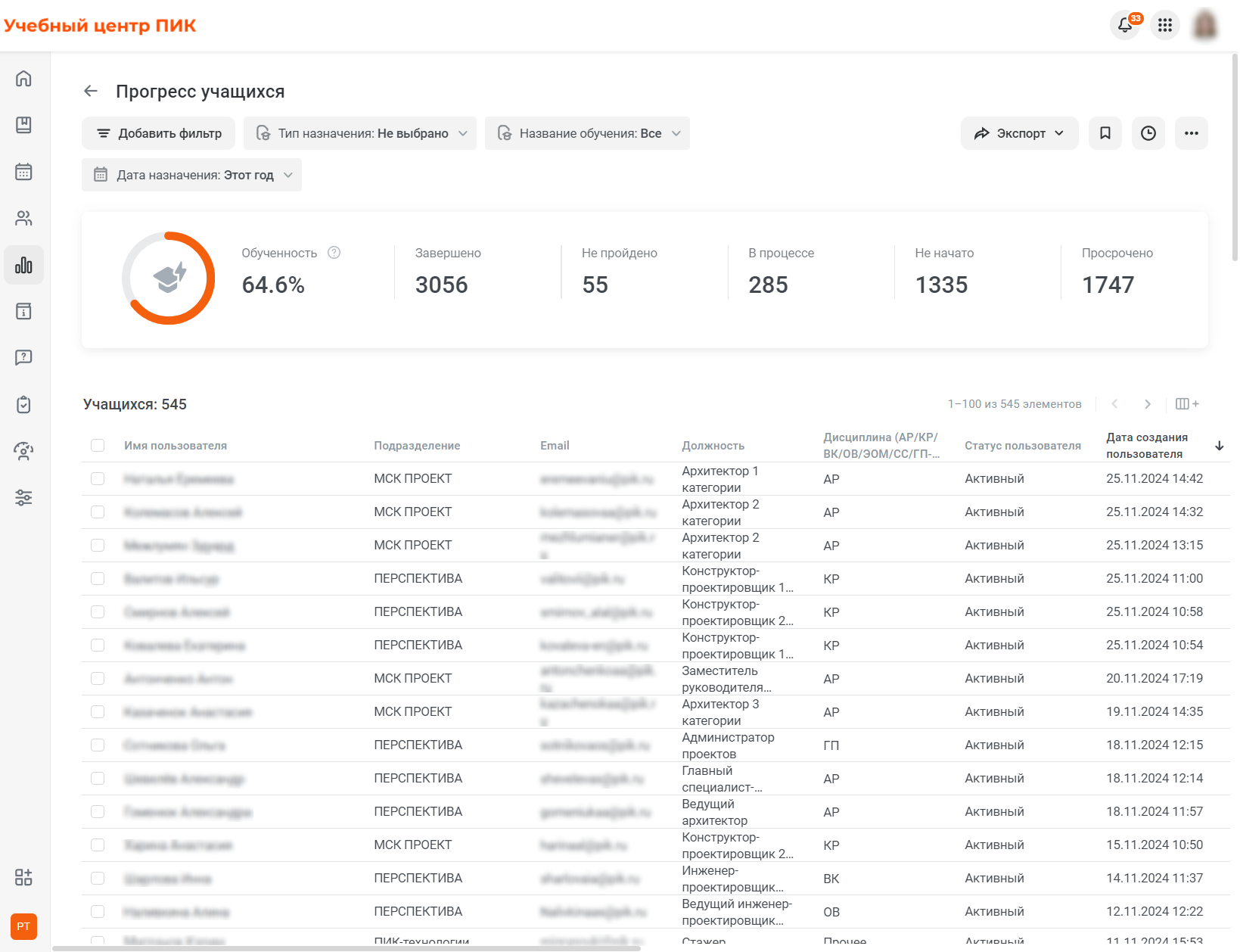Click the bookmark save icon button
Image resolution: width=1240 pixels, height=952 pixels.
point(1105,133)
